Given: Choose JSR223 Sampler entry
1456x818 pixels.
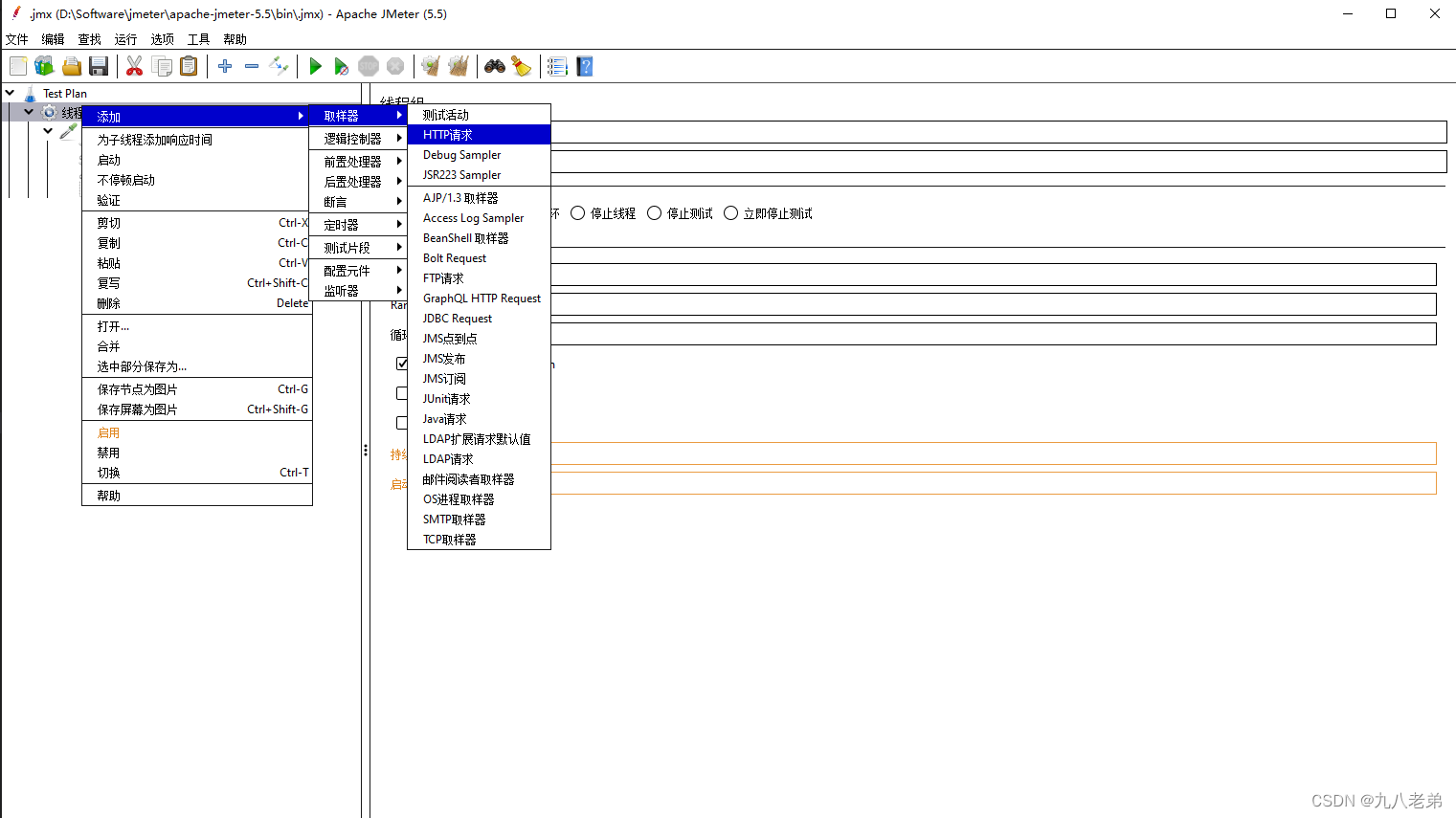Looking at the screenshot, I should pos(479,175).
